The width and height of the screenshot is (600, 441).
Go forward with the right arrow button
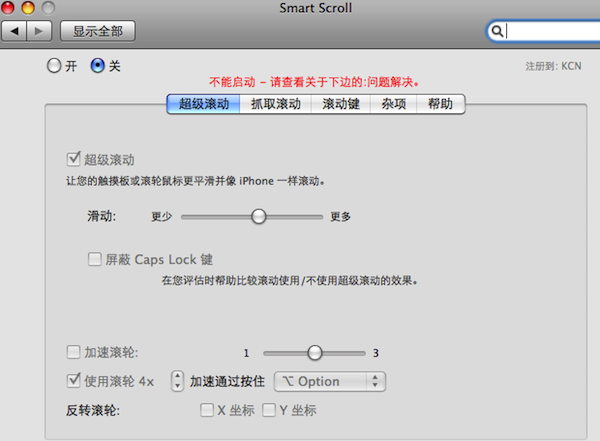pos(39,31)
